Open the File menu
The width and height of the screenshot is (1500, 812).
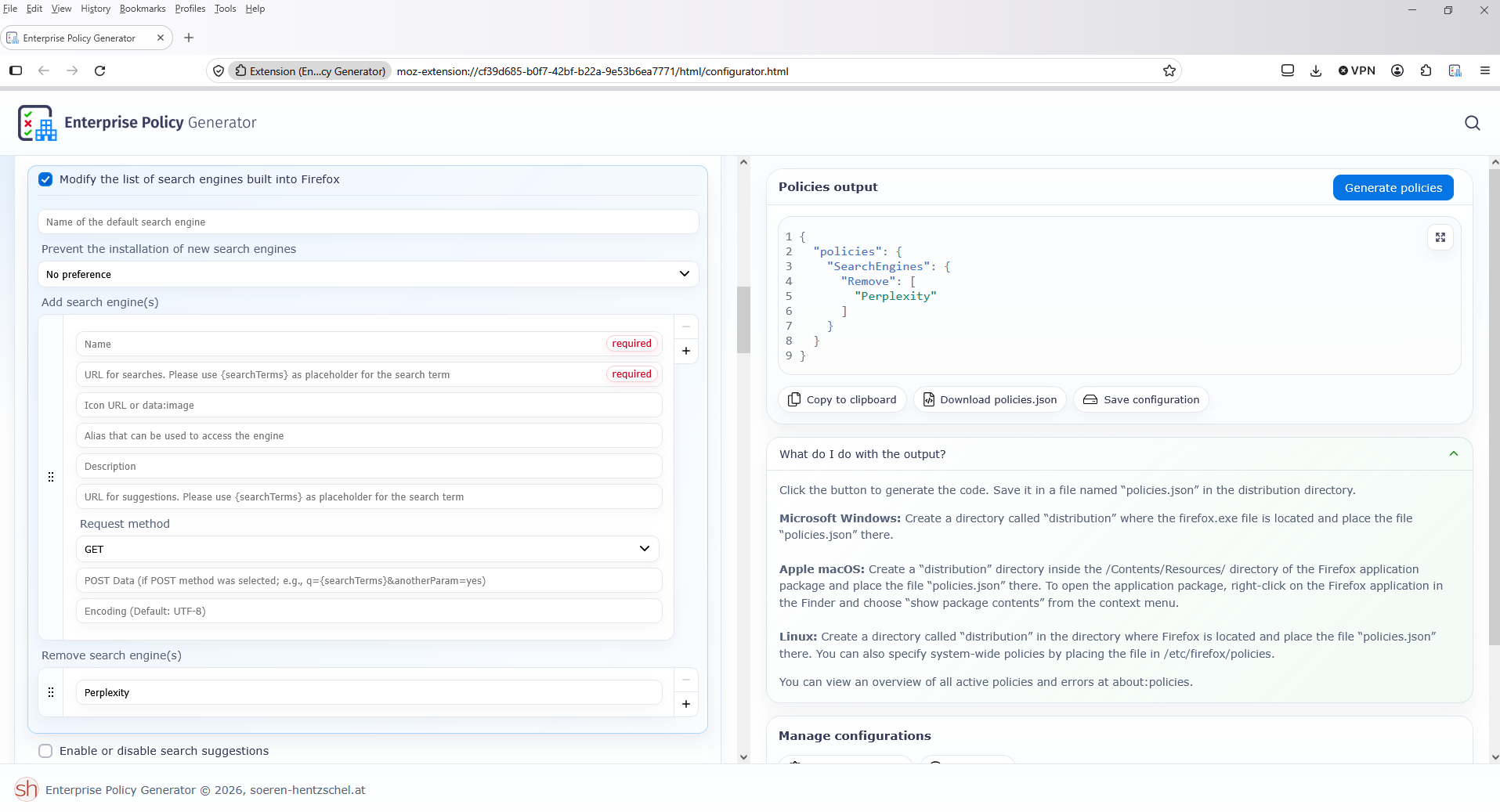pos(10,9)
